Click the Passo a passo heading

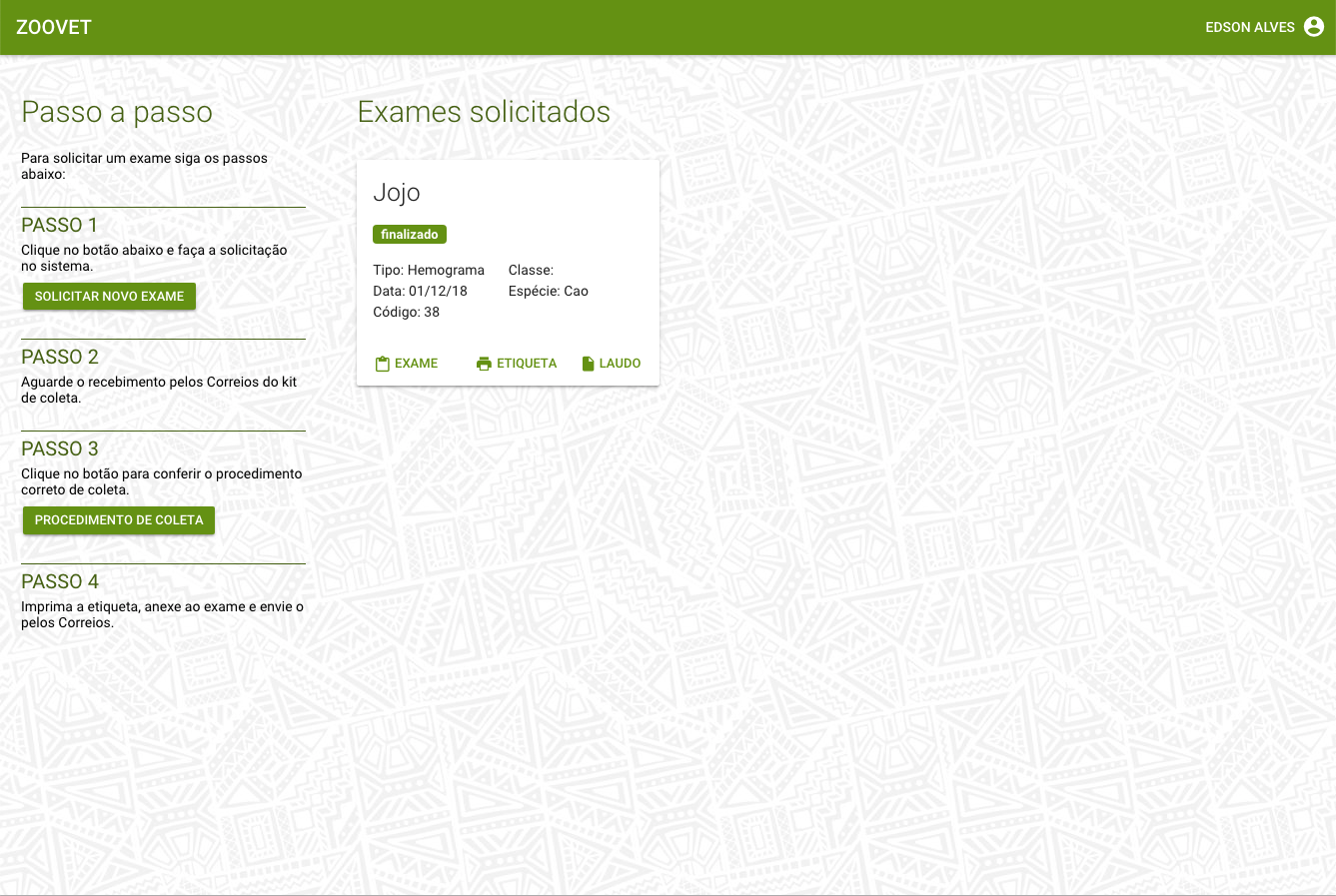pyautogui.click(x=117, y=112)
